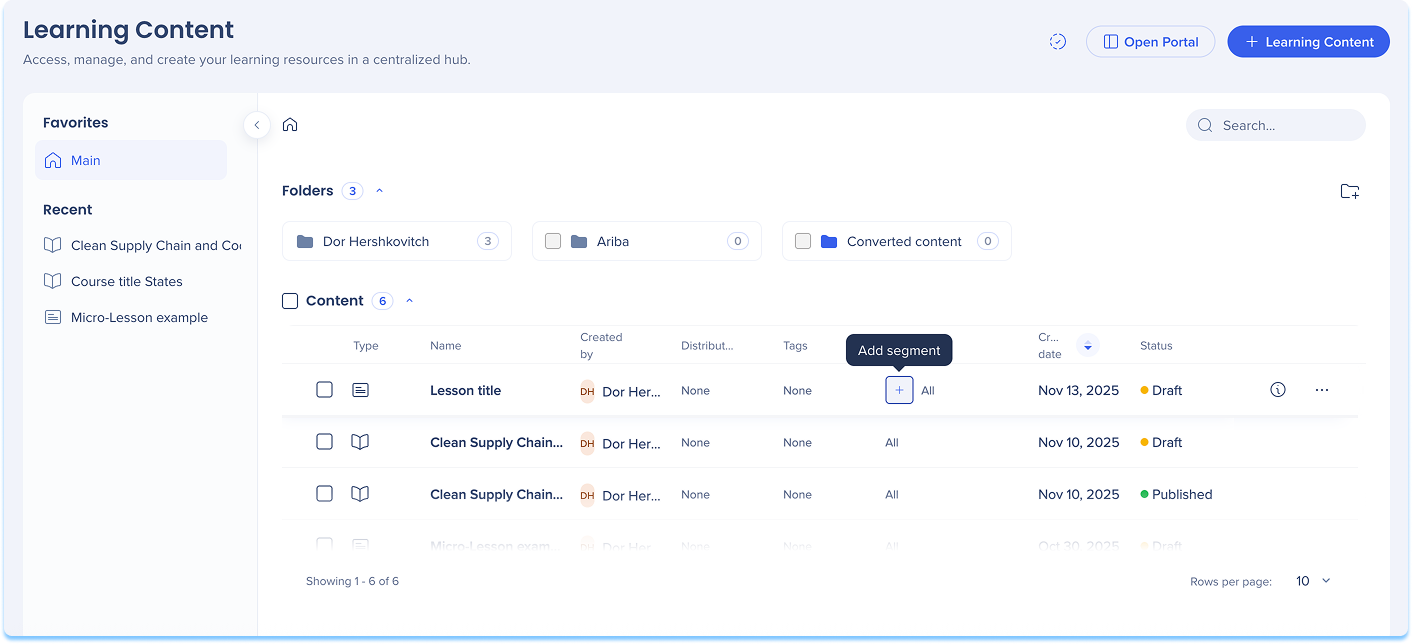
Task: Select the Ariba folder checkbox
Action: click(553, 241)
